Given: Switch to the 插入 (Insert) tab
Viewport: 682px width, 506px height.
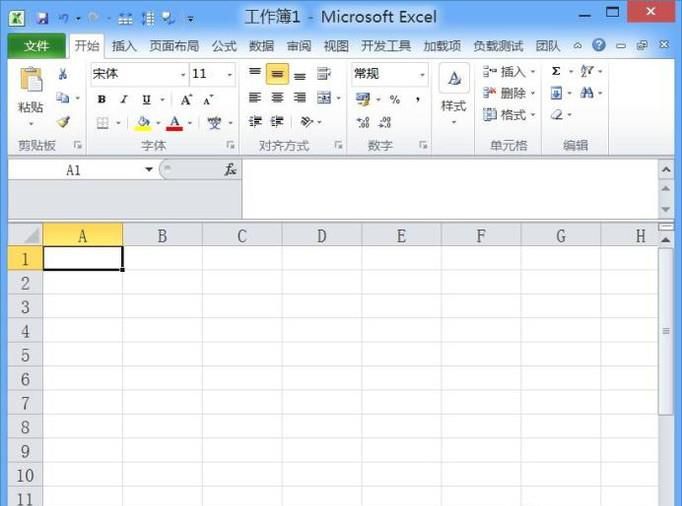Looking at the screenshot, I should pos(124,46).
